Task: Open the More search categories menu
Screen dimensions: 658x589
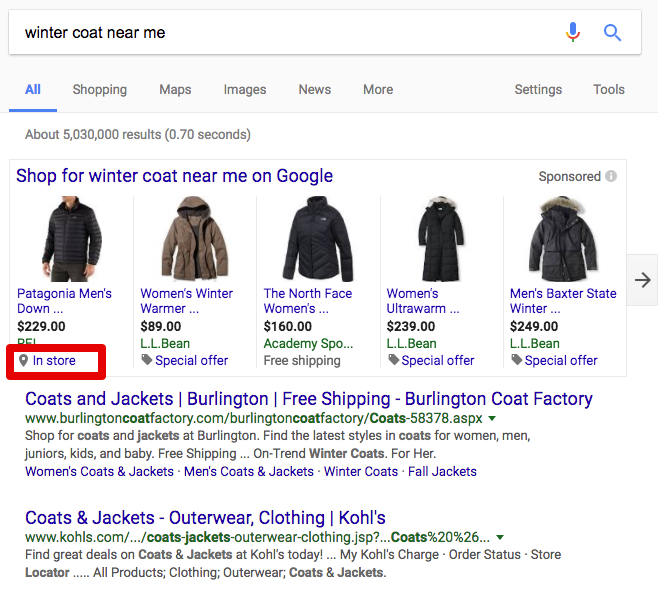Action: click(x=378, y=89)
